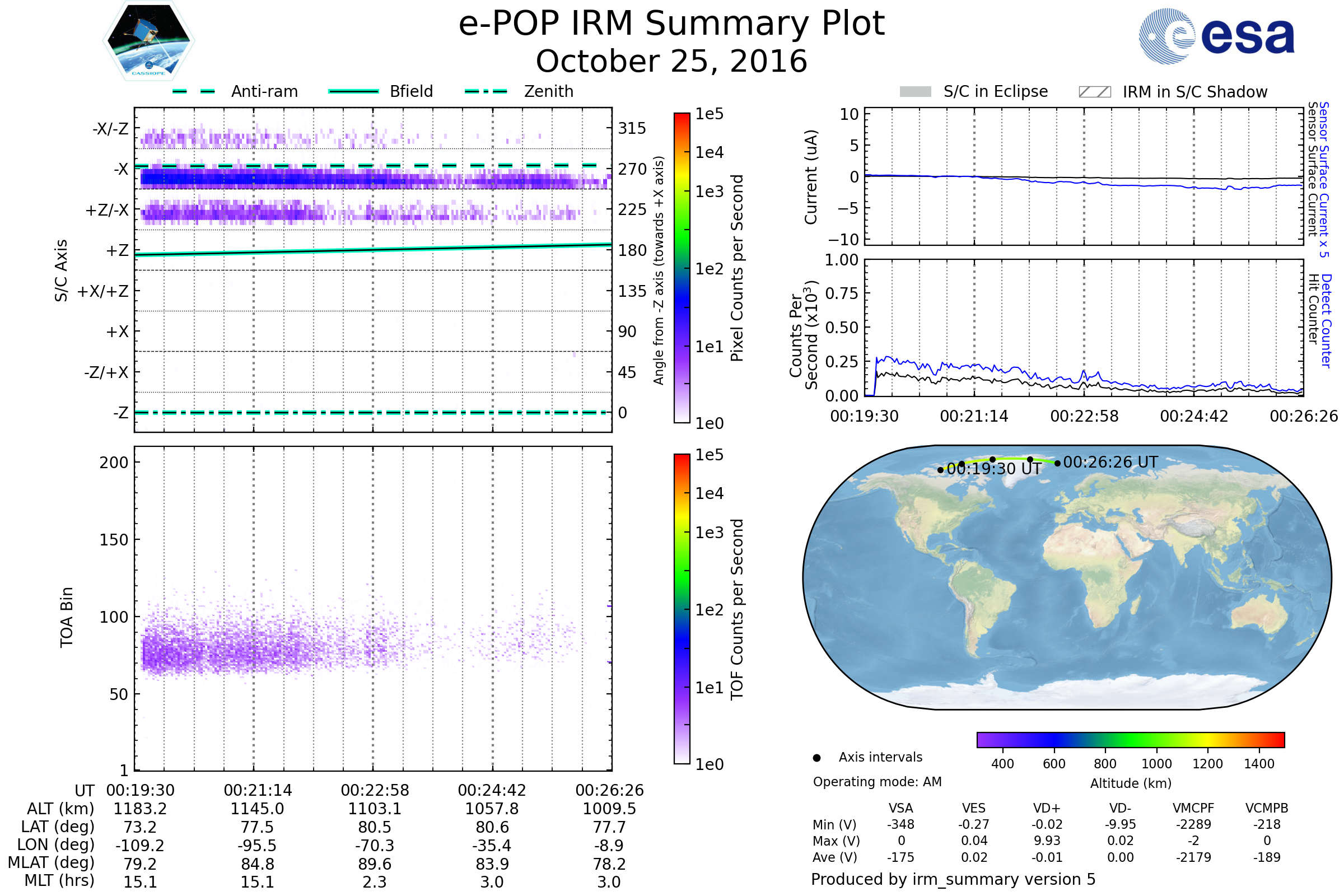The image size is (1344, 896).
Task: Click the TOF Counts per Second colorbar
Action: click(x=682, y=609)
